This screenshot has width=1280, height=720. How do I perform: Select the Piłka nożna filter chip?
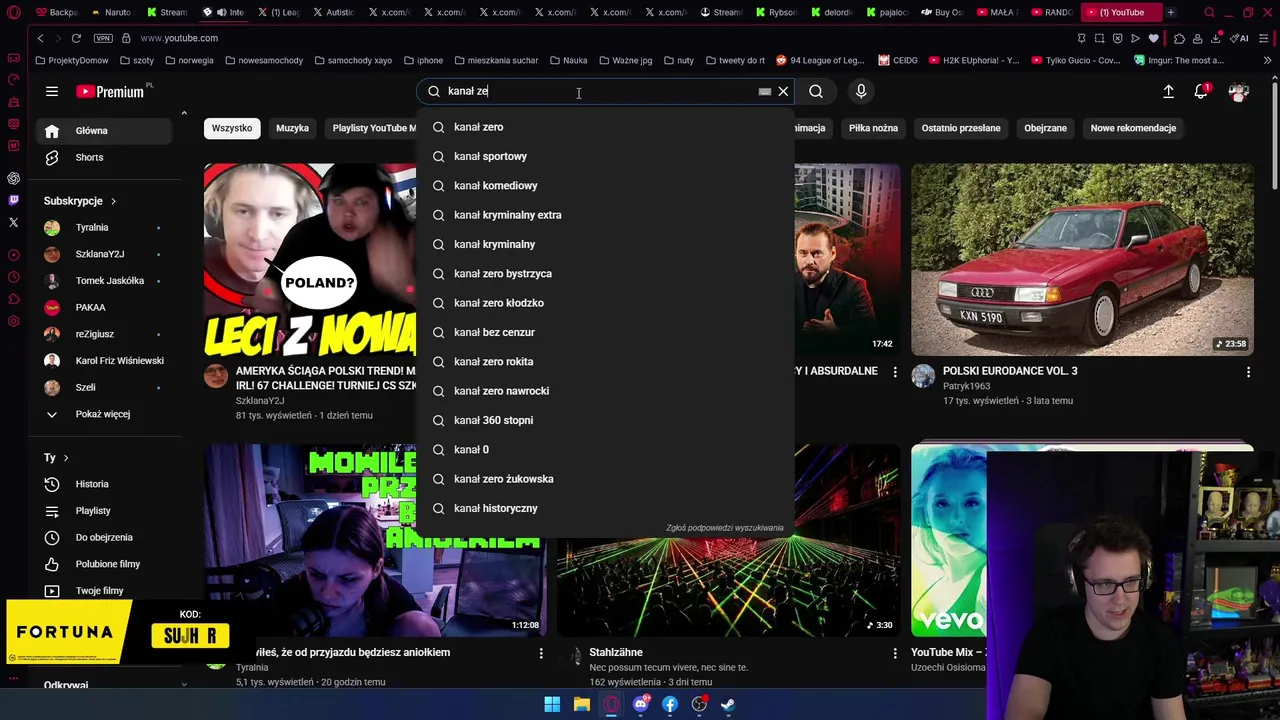coord(873,128)
